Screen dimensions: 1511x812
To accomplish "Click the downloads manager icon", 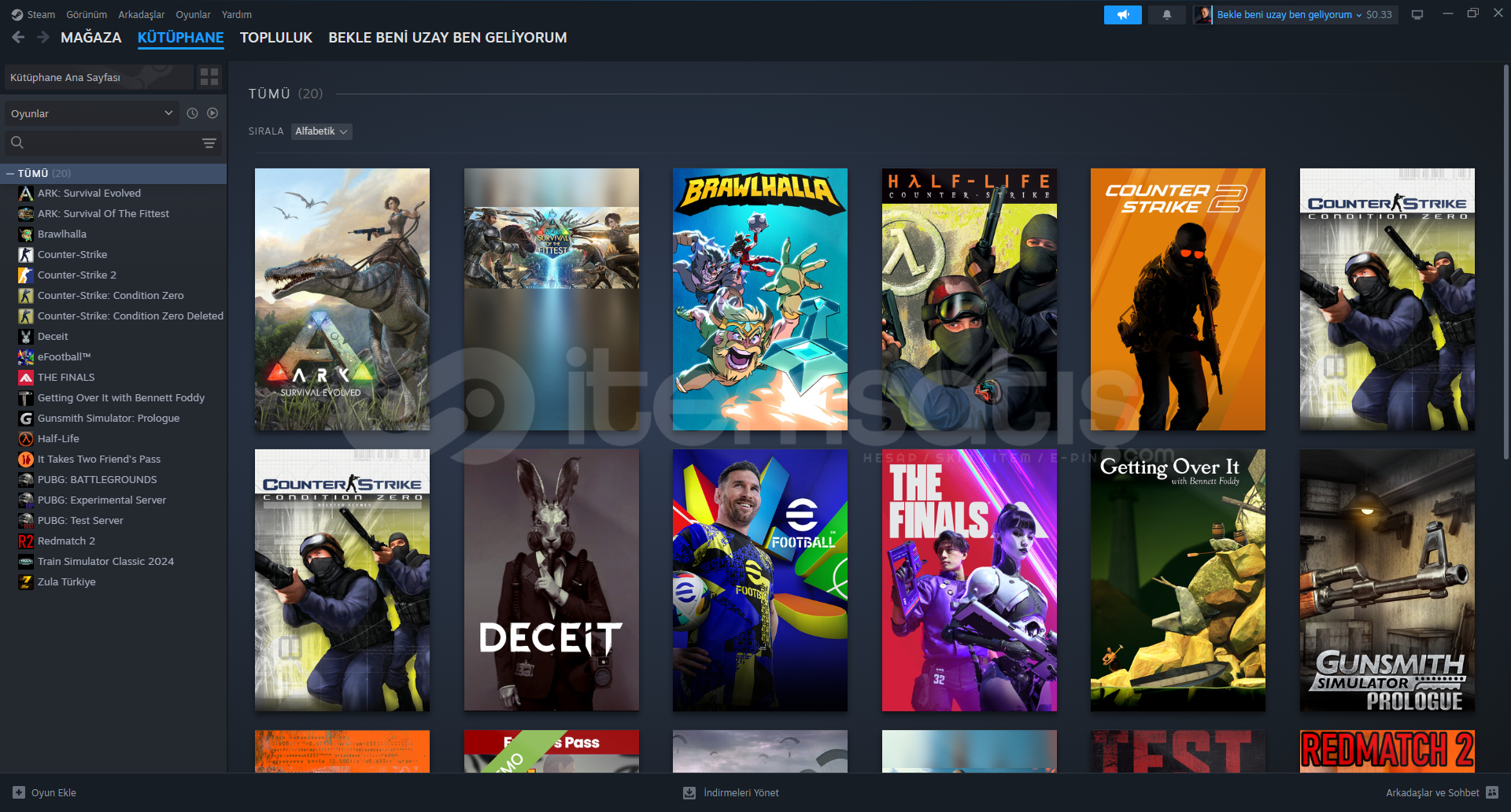I will tap(689, 792).
